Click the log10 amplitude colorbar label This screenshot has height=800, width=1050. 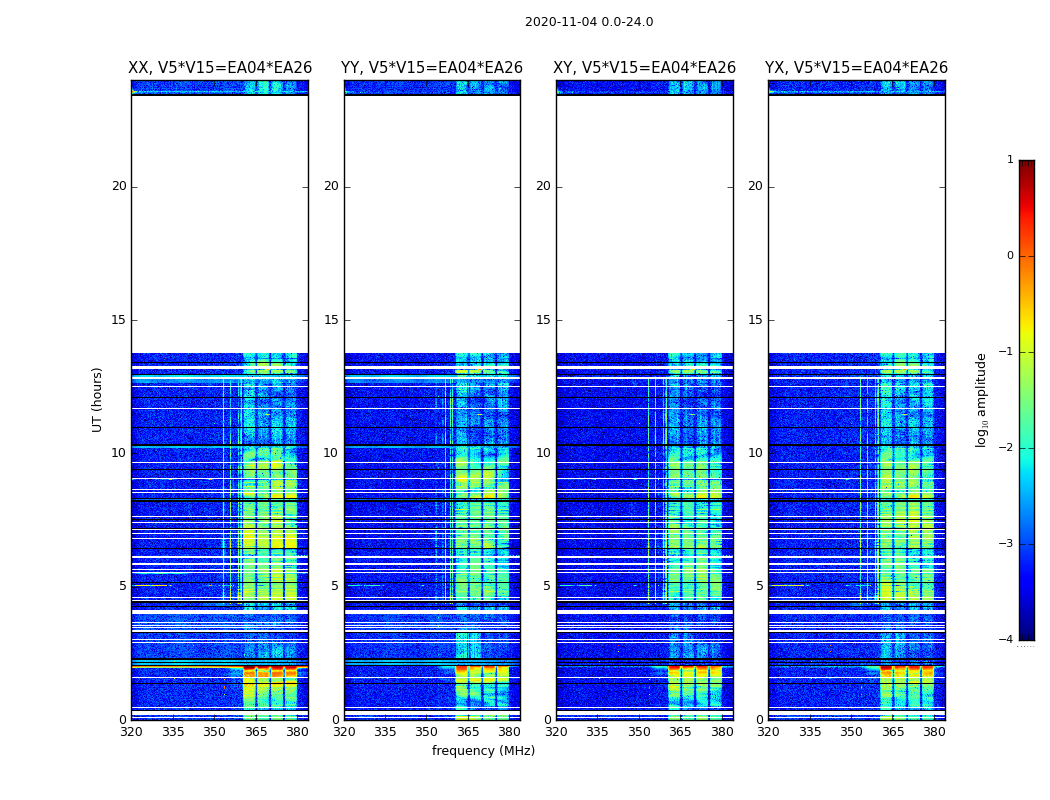(x=981, y=400)
